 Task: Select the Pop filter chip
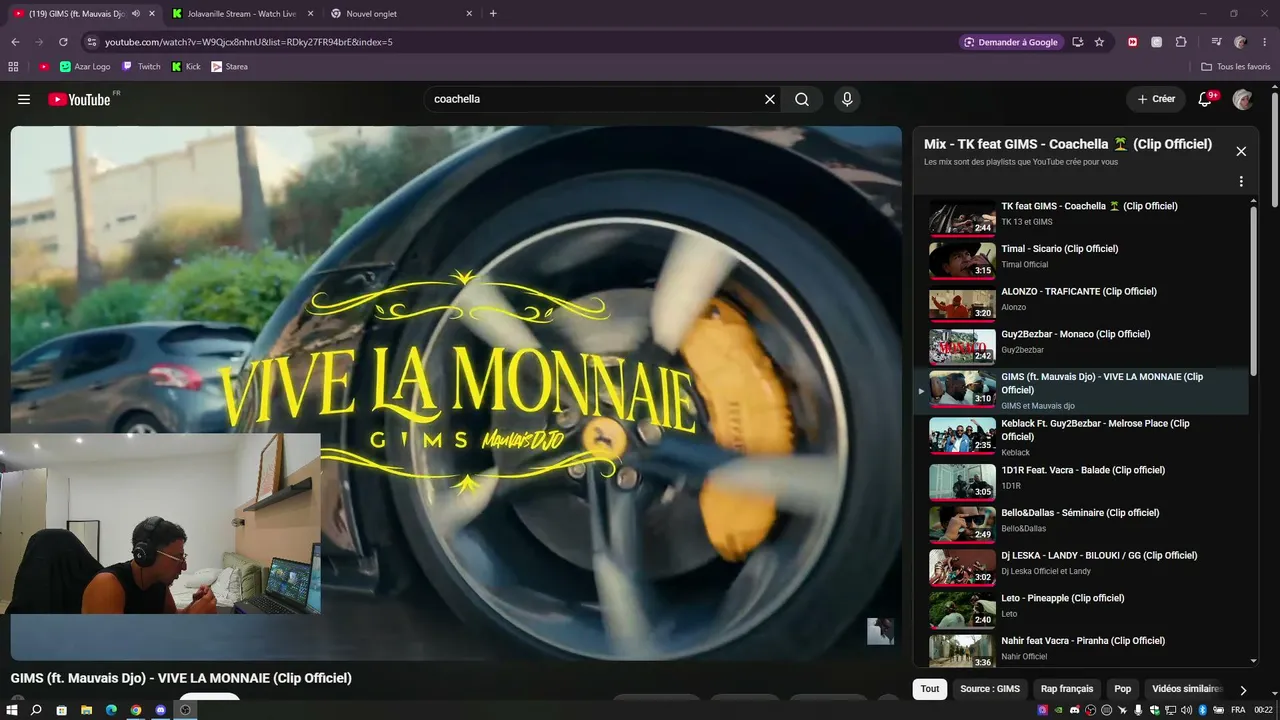pyautogui.click(x=1123, y=689)
